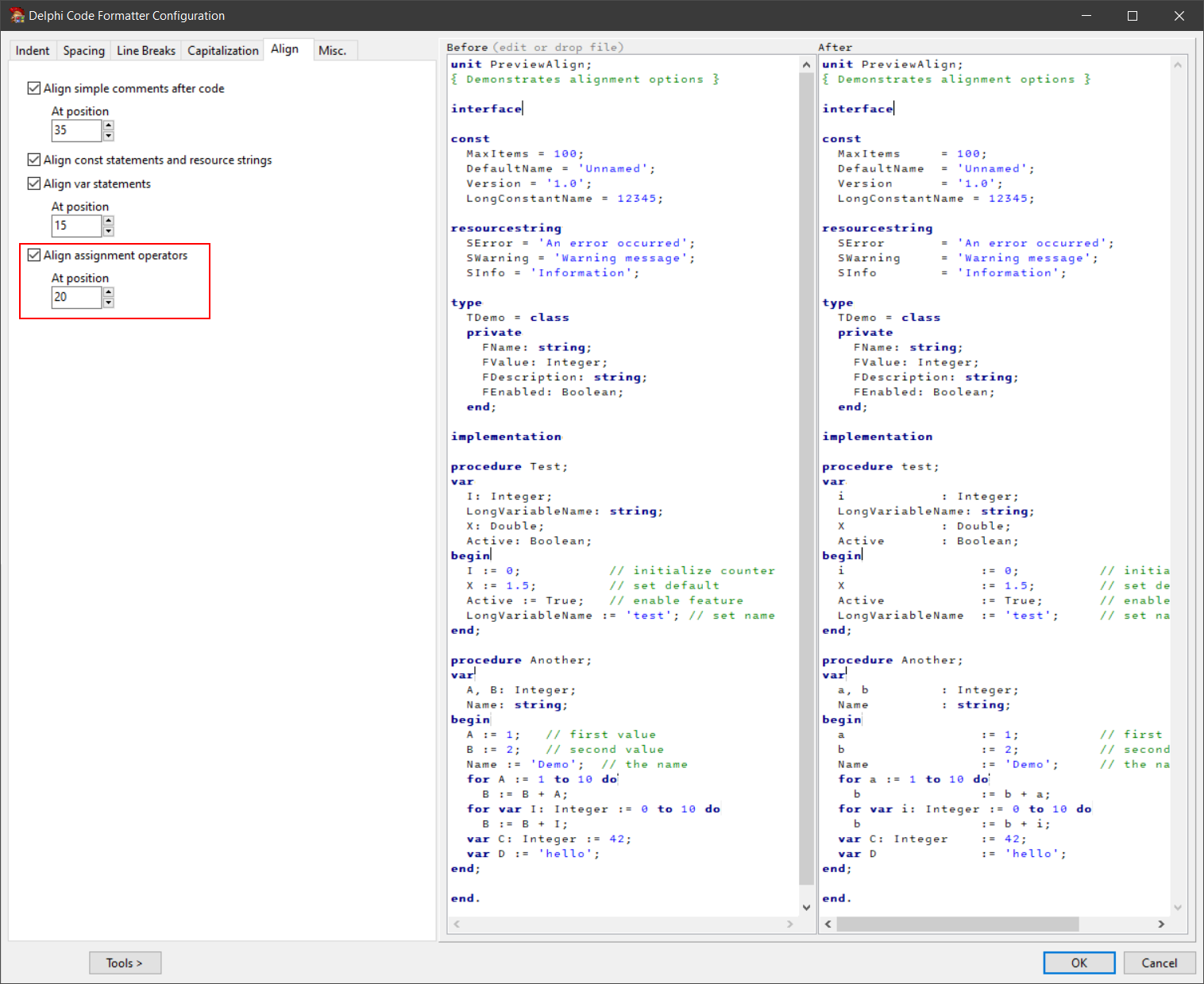Click the assignment operators position input field
The width and height of the screenshot is (1204, 984).
click(76, 297)
